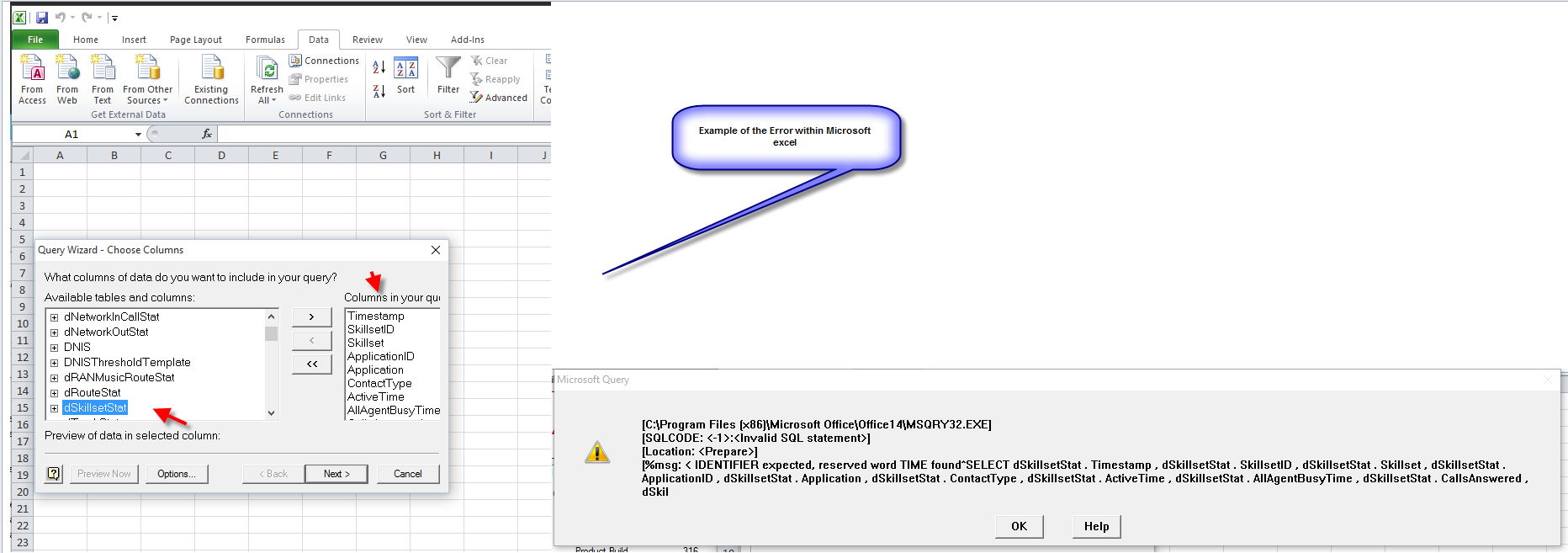
Task: Remove all columns with << button
Action: coord(311,364)
